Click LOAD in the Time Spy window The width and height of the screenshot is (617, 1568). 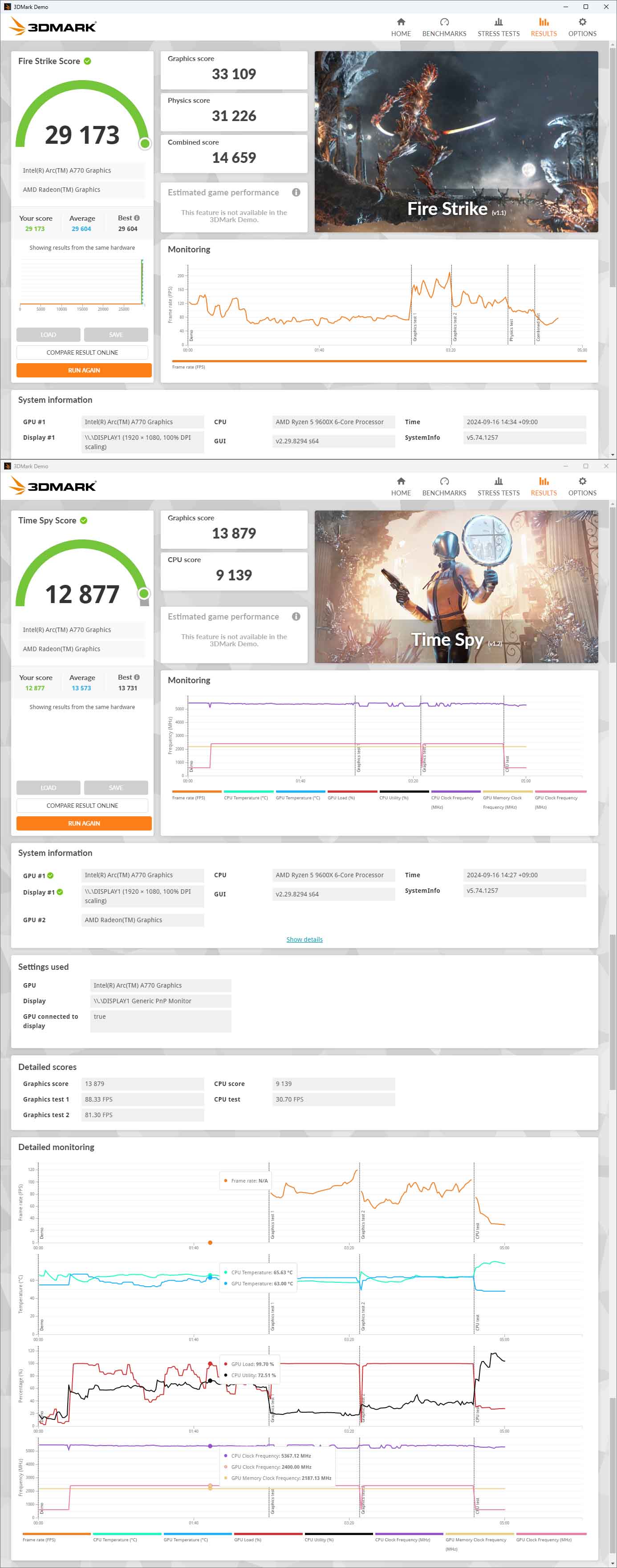coord(48,788)
